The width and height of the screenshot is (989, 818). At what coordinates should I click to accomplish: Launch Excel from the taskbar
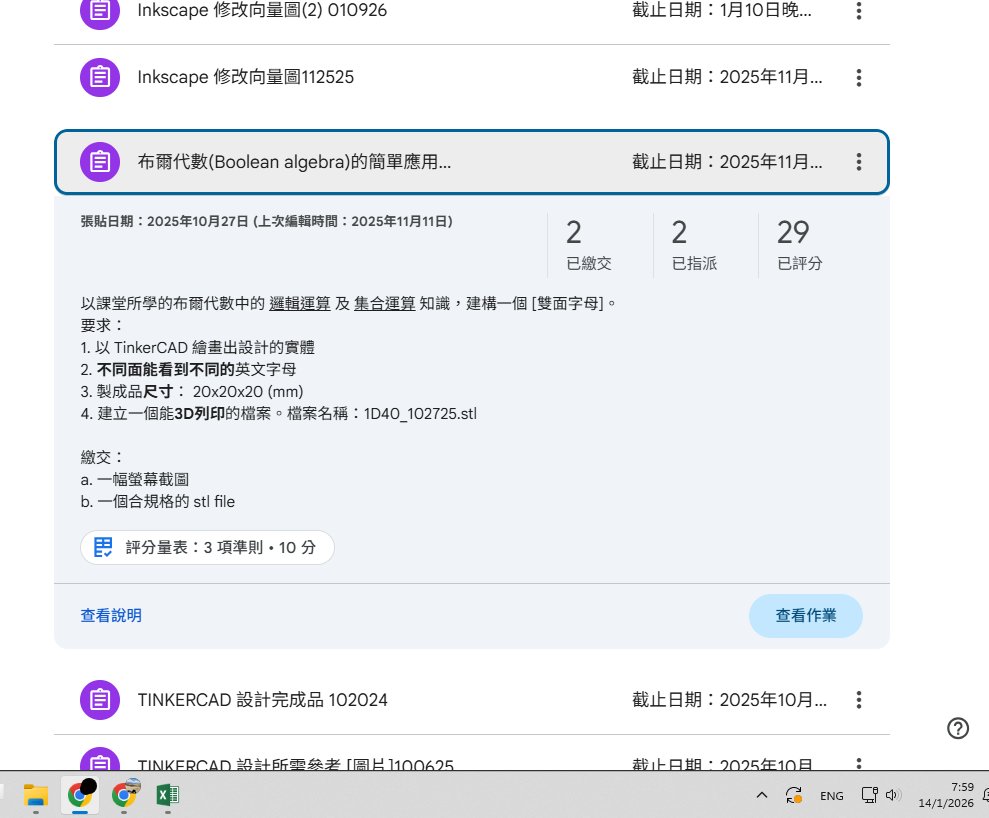point(167,796)
